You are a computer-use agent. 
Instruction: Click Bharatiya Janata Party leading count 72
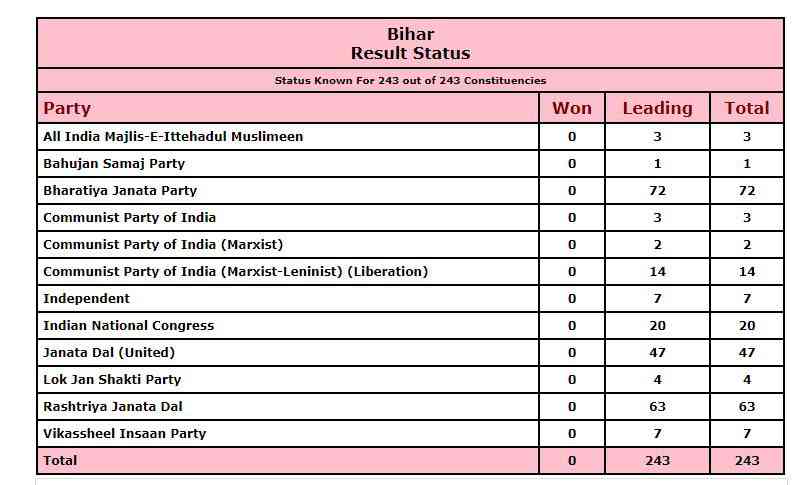(x=657, y=190)
